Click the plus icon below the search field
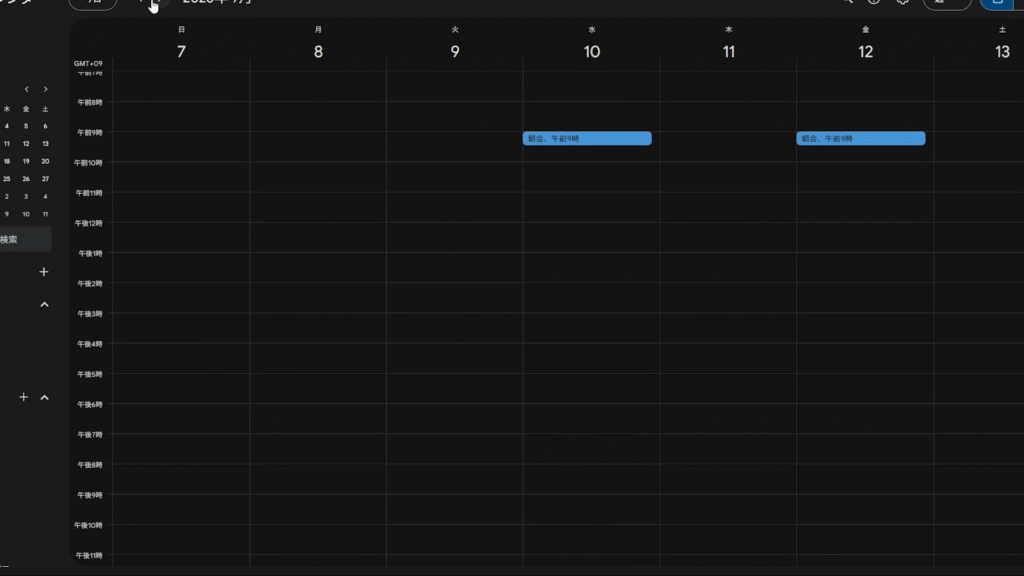This screenshot has width=1024, height=576. coord(43,272)
